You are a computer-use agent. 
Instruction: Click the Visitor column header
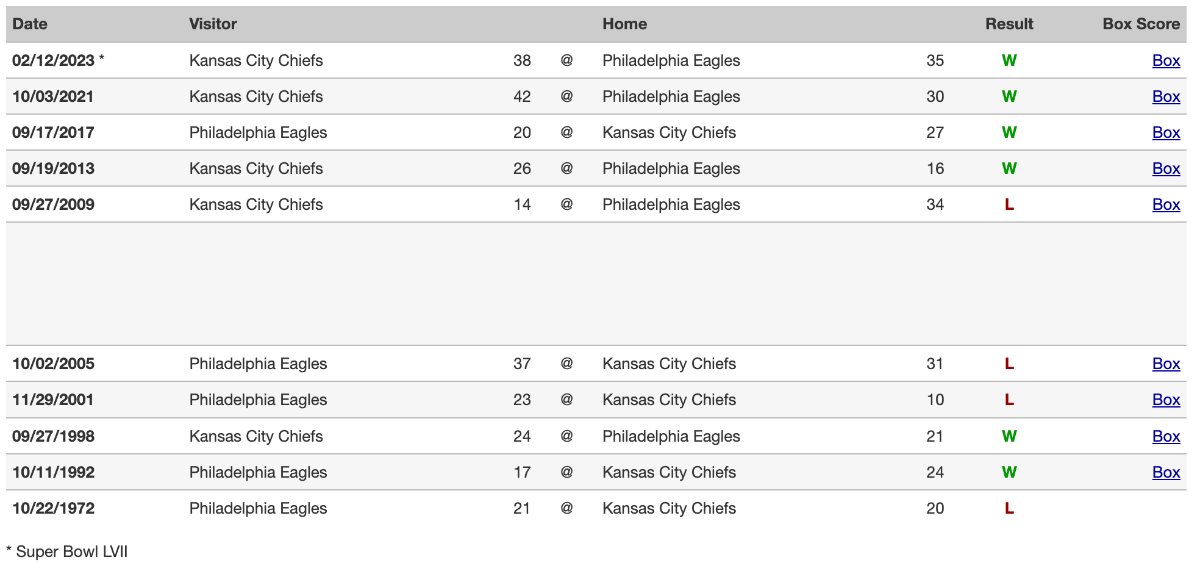(213, 24)
